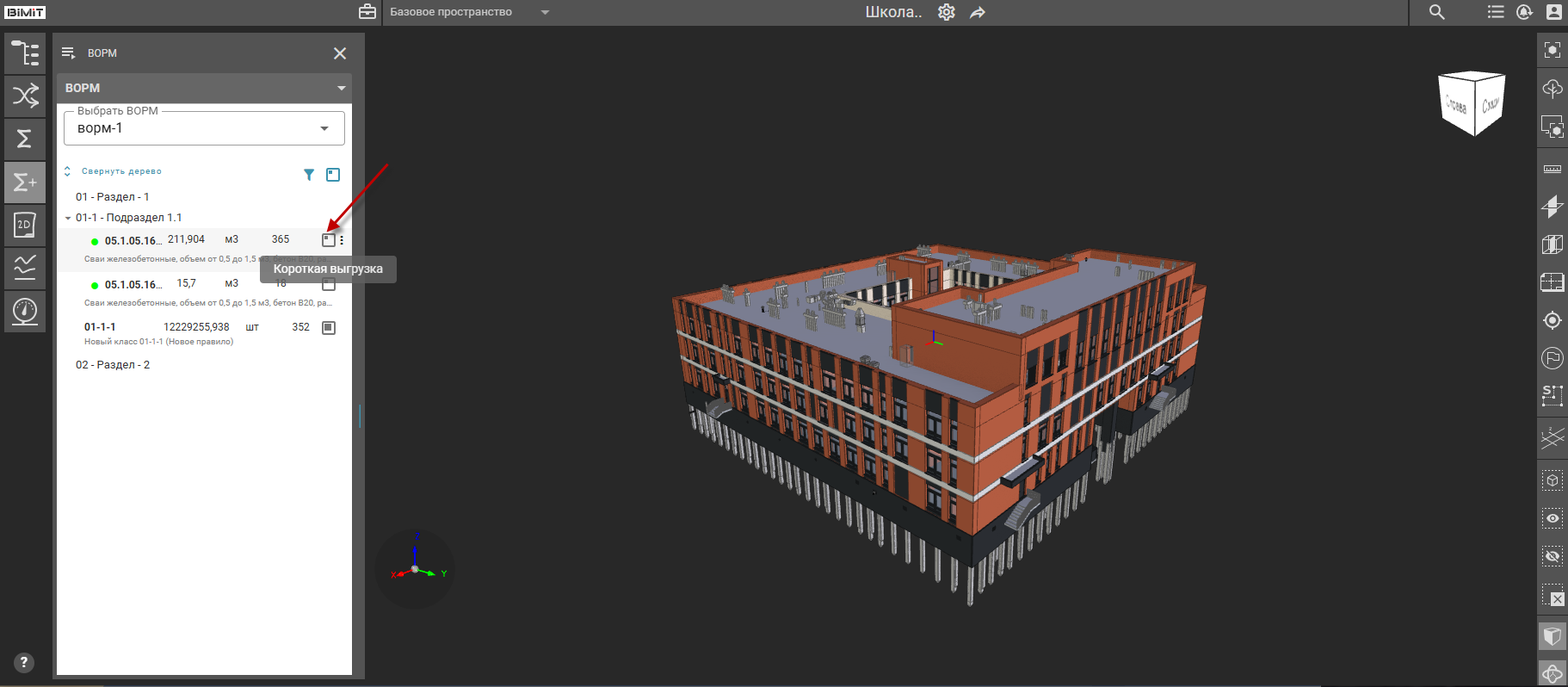Click the fit-to-view focus icon

pyautogui.click(x=1552, y=50)
